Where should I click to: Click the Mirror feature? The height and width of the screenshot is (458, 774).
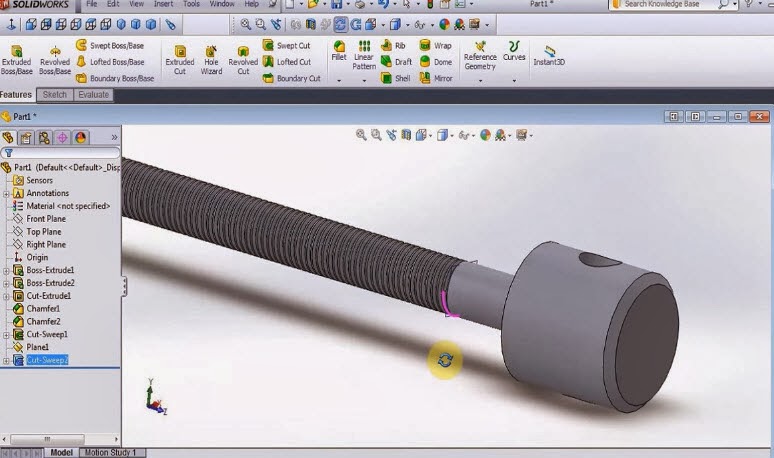(x=436, y=78)
